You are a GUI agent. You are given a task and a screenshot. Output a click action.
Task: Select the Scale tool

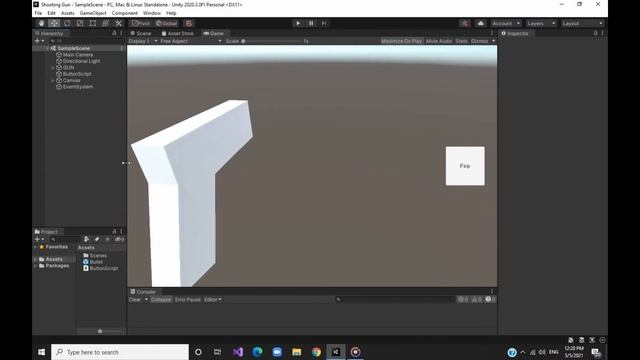coord(80,23)
